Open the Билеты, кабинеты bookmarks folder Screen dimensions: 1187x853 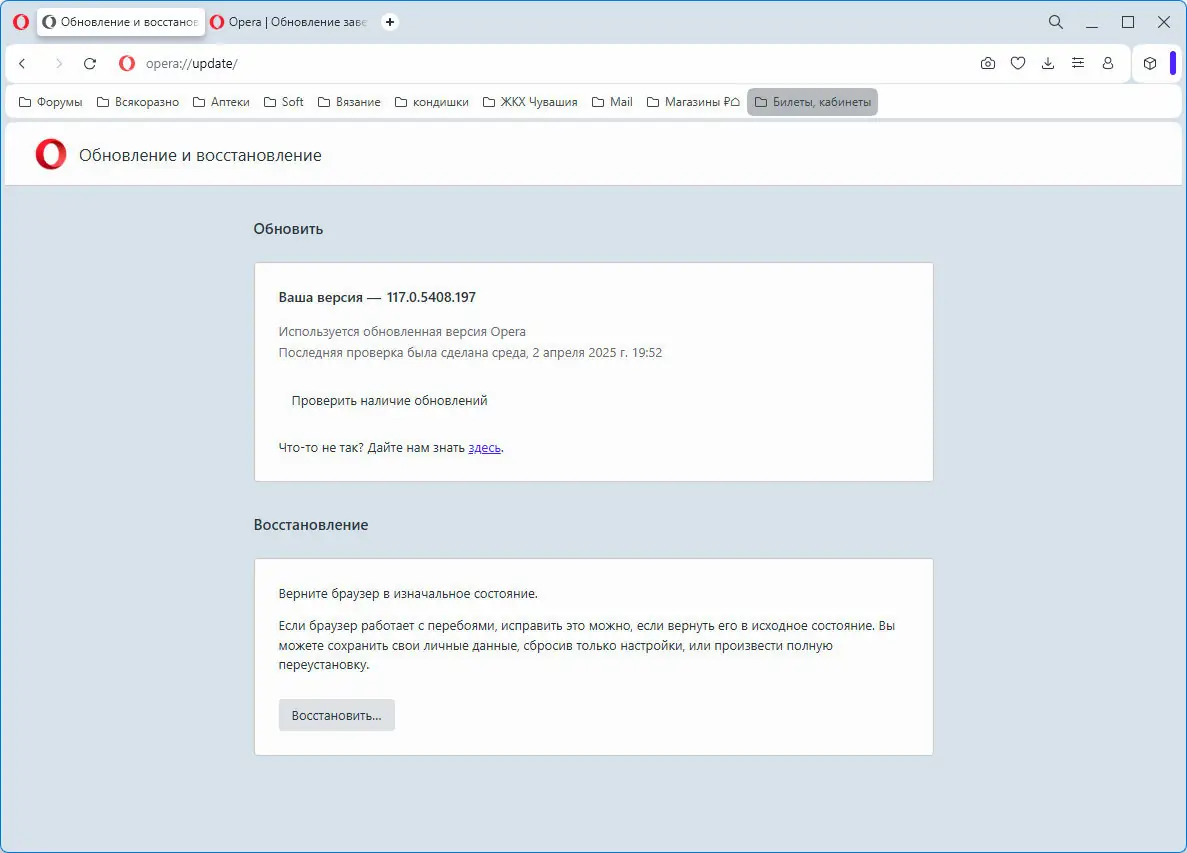[x=812, y=102]
